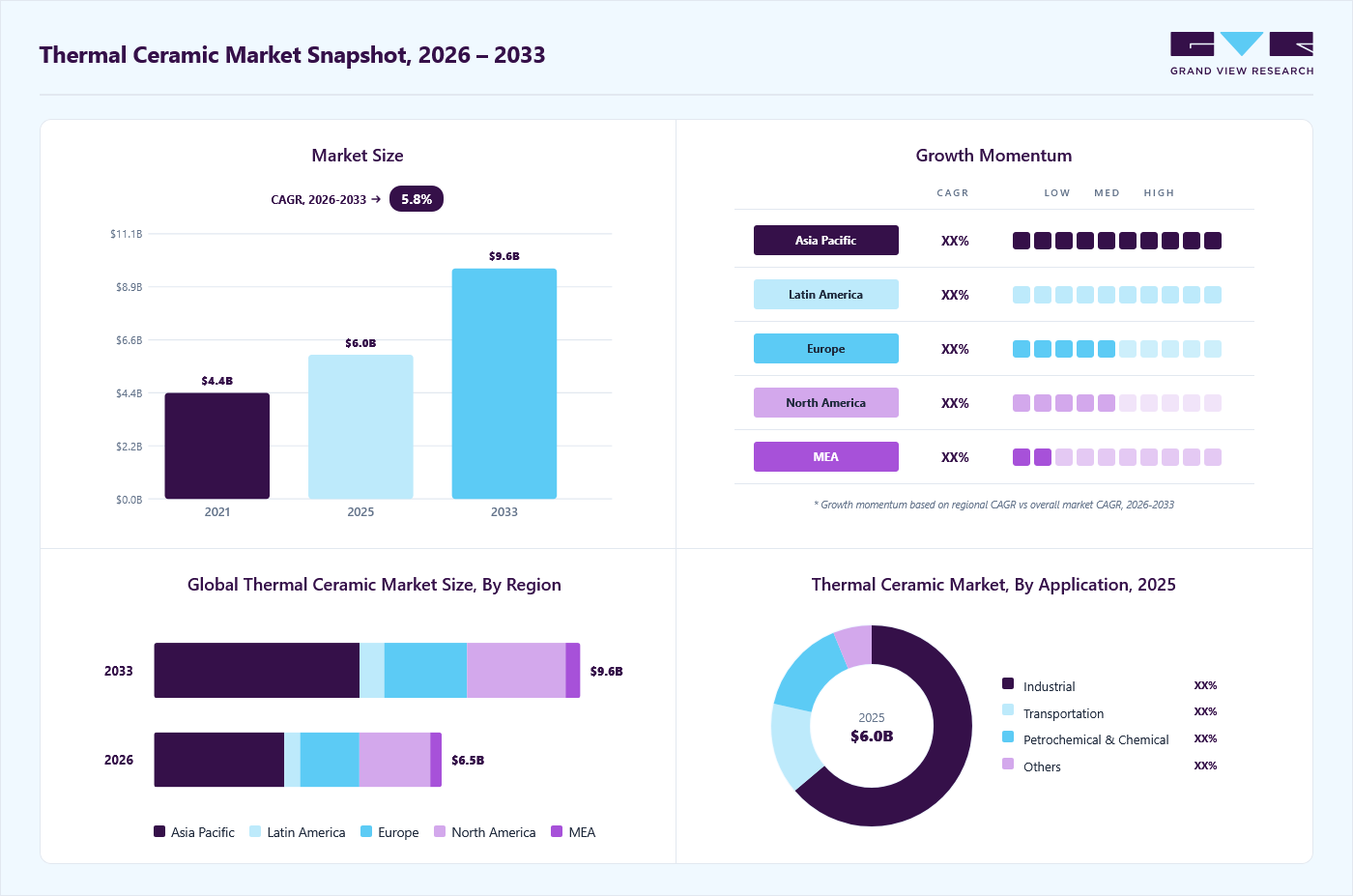
Task: Click the North America momentum indicator bar
Action: (1117, 403)
